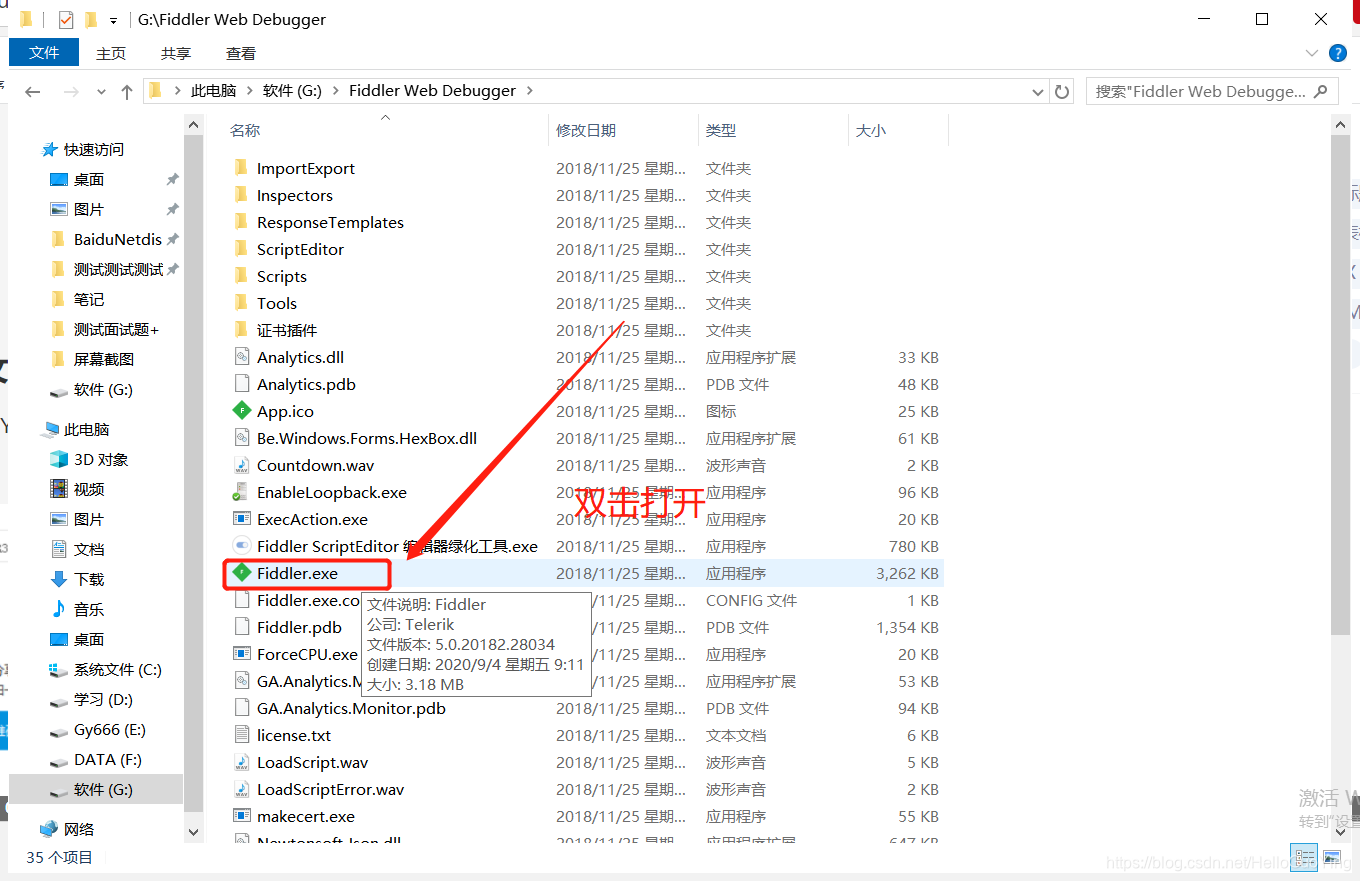This screenshot has width=1360, height=881.
Task: Select GA.Analytics.Monitor.pdb file
Action: click(x=351, y=708)
